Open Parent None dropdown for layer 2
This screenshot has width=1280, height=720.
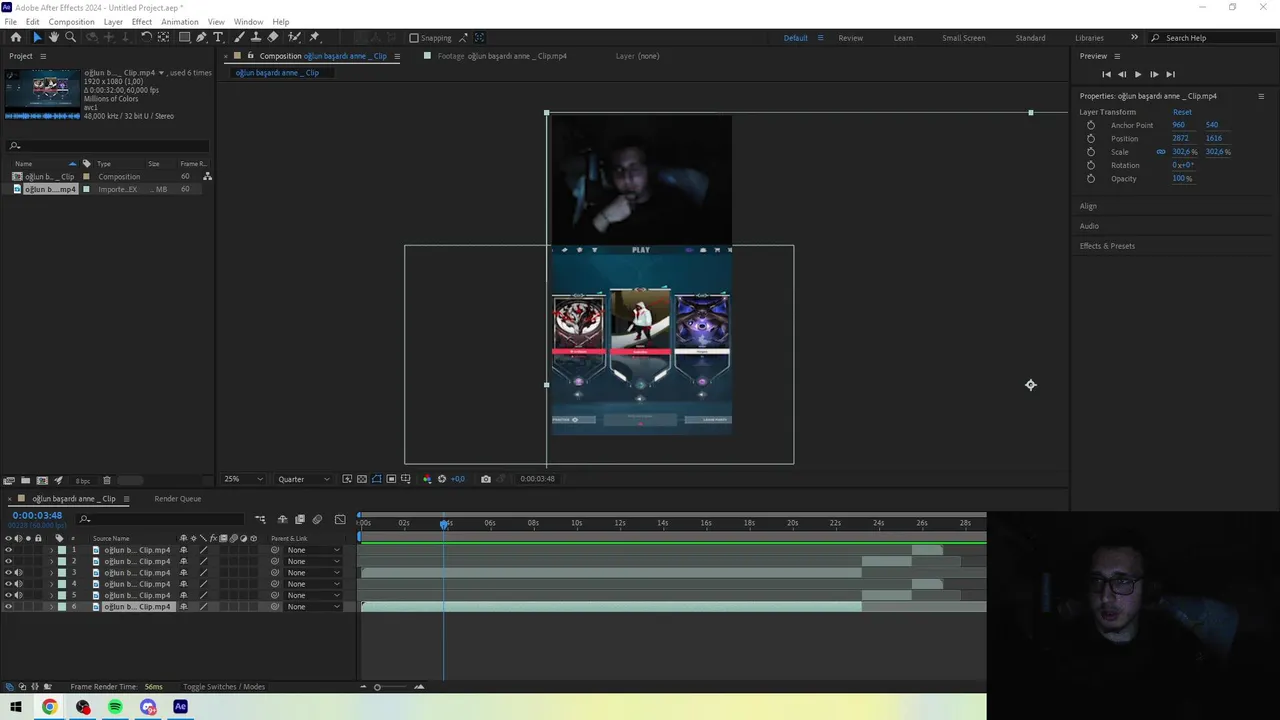pos(313,561)
